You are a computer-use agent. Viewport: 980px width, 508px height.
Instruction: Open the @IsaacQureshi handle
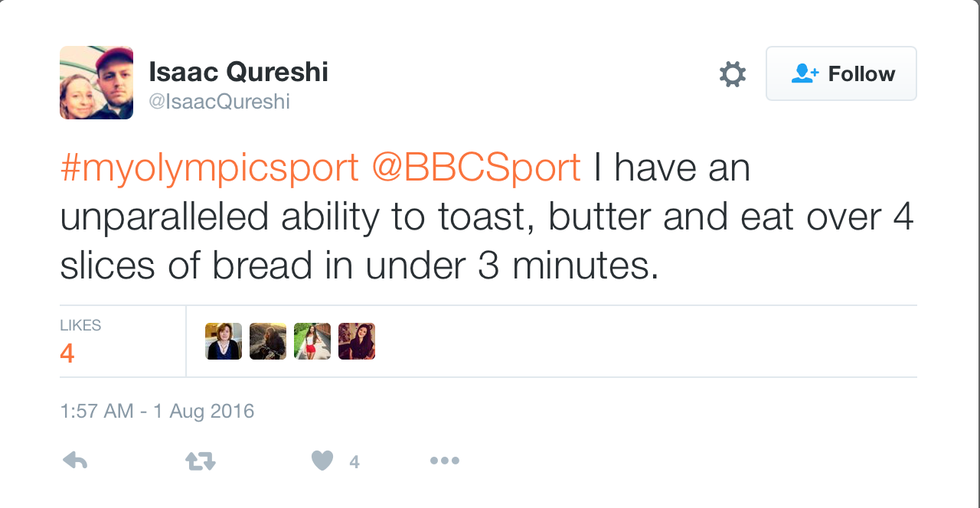point(219,102)
